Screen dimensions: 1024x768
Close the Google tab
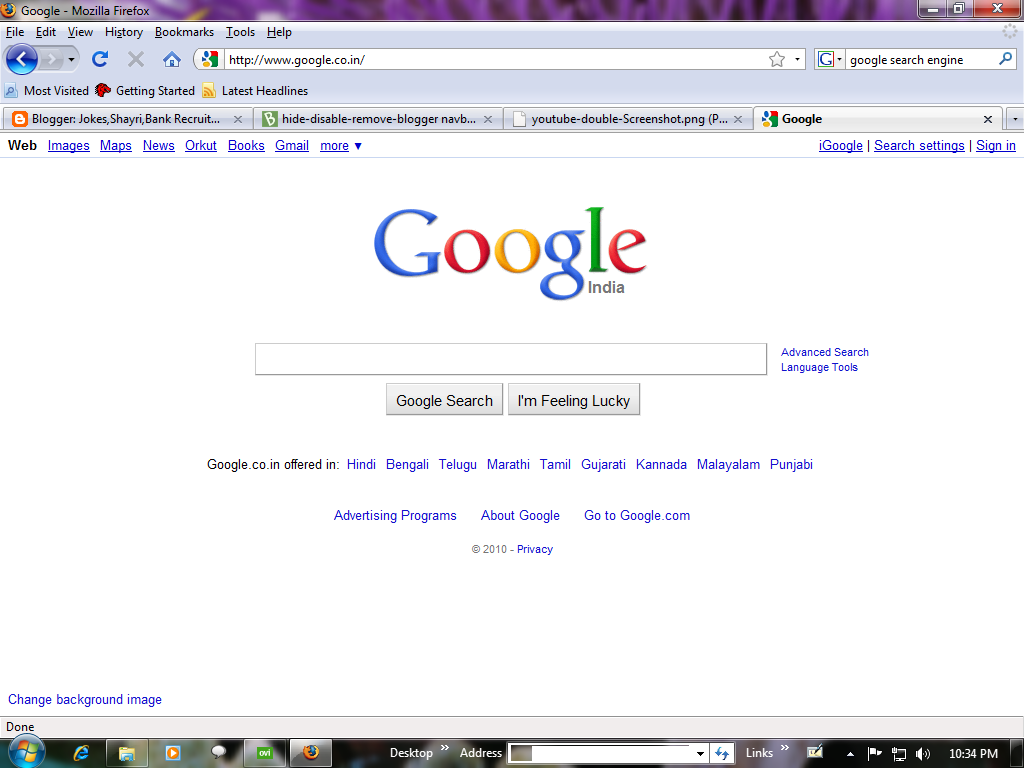coord(988,120)
